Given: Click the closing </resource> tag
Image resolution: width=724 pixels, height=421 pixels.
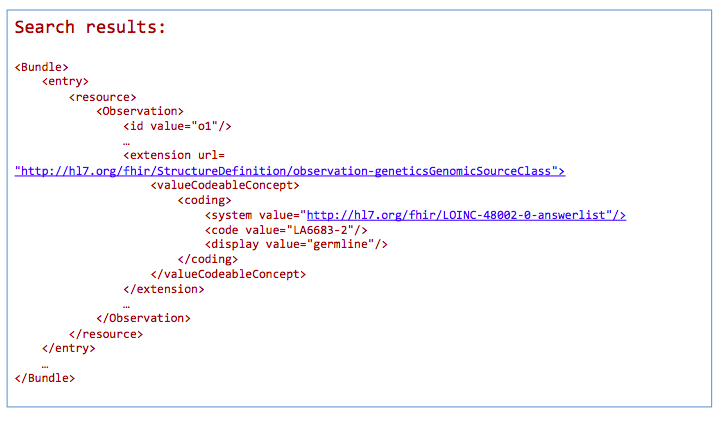Looking at the screenshot, I should click(x=106, y=333).
